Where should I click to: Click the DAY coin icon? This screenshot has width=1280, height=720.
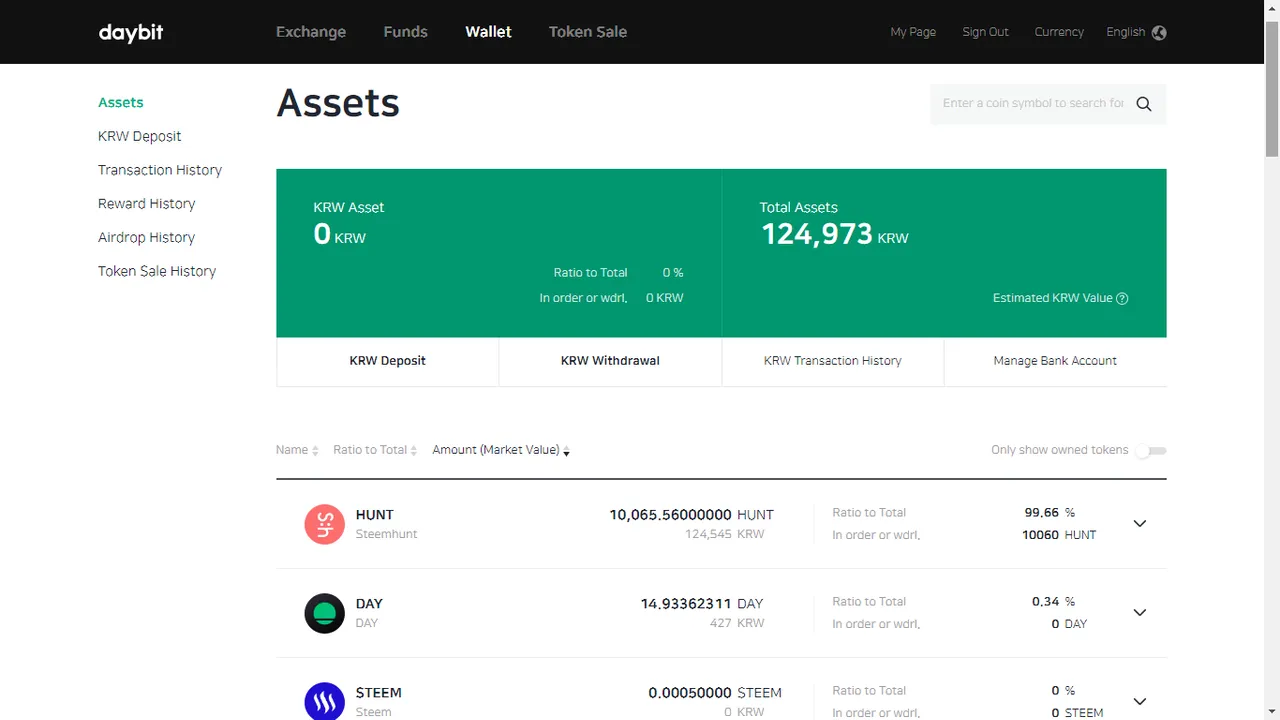[324, 613]
